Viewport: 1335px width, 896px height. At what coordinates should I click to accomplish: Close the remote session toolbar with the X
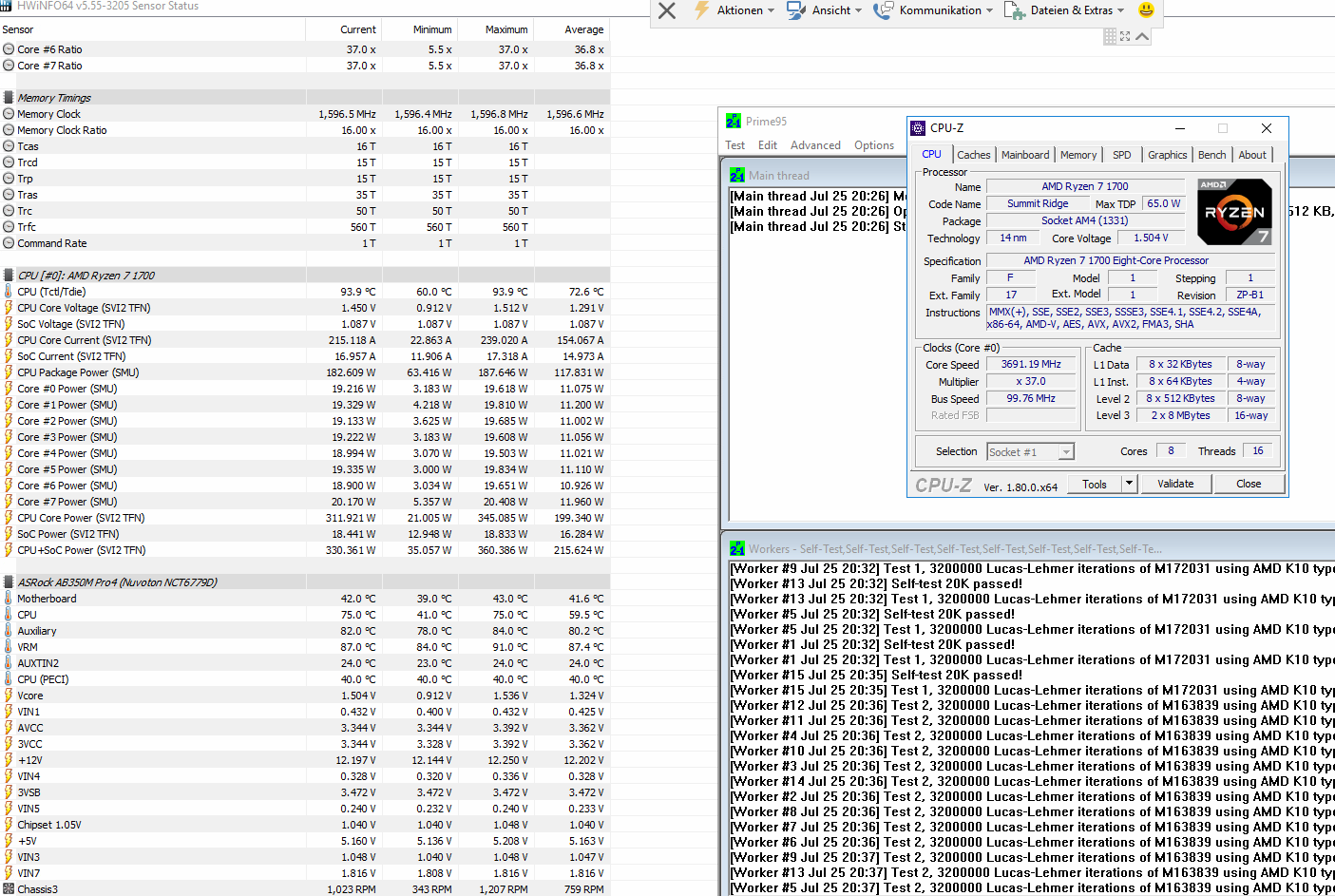[x=667, y=10]
